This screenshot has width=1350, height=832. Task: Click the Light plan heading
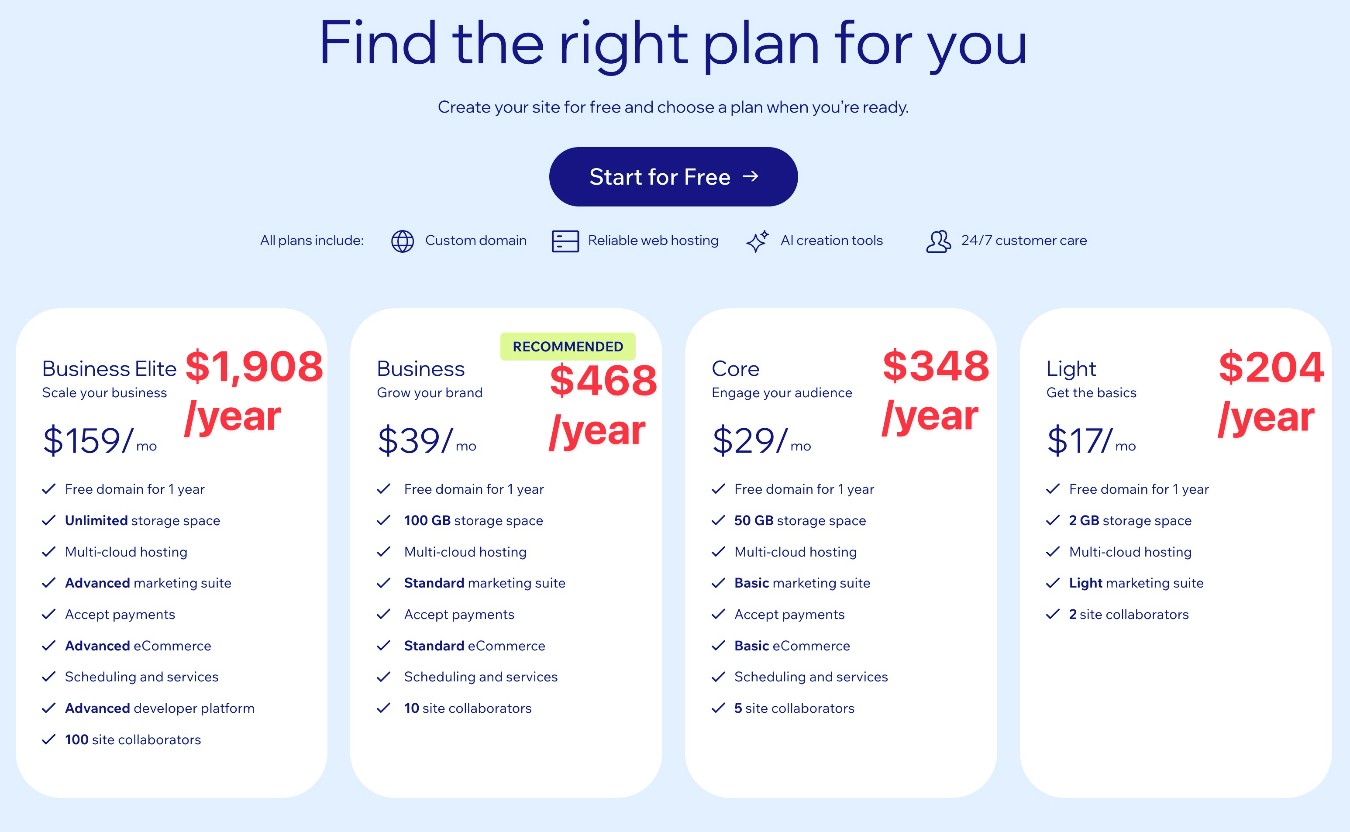click(1070, 368)
